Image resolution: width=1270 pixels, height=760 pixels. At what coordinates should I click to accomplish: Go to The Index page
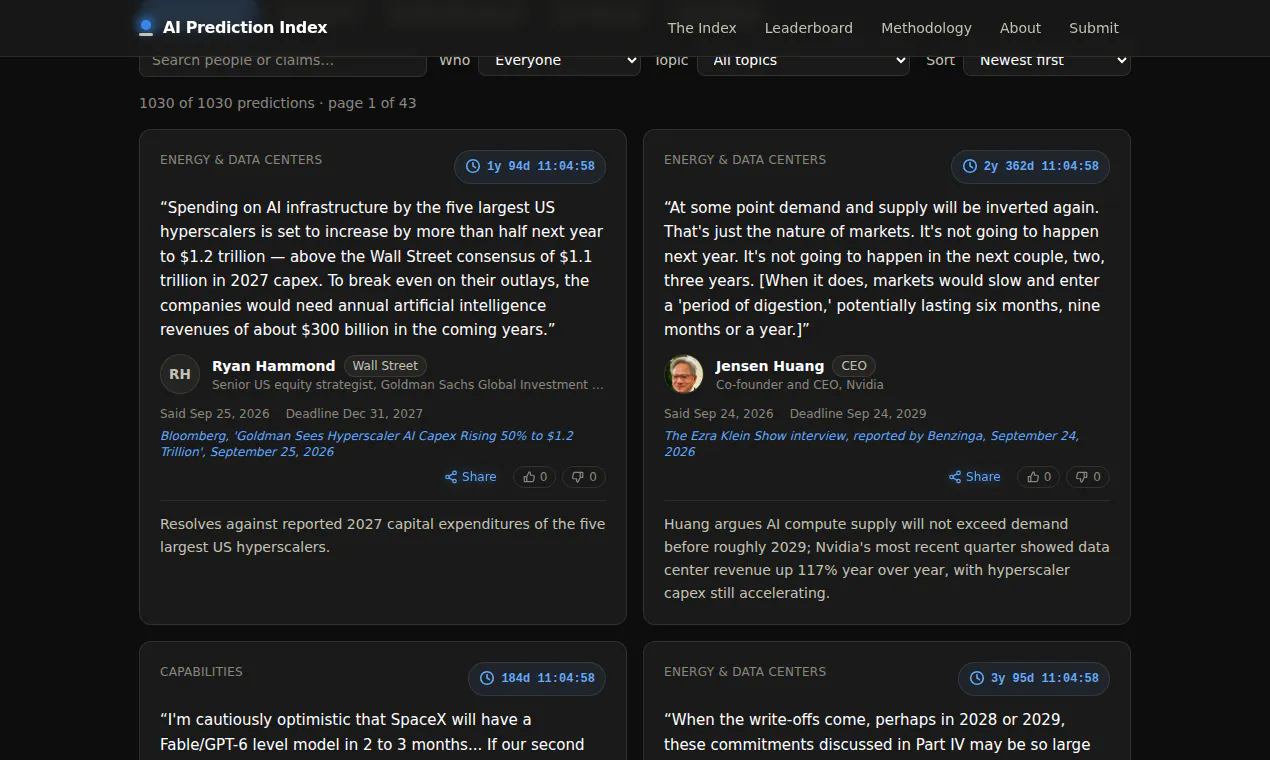tap(702, 28)
